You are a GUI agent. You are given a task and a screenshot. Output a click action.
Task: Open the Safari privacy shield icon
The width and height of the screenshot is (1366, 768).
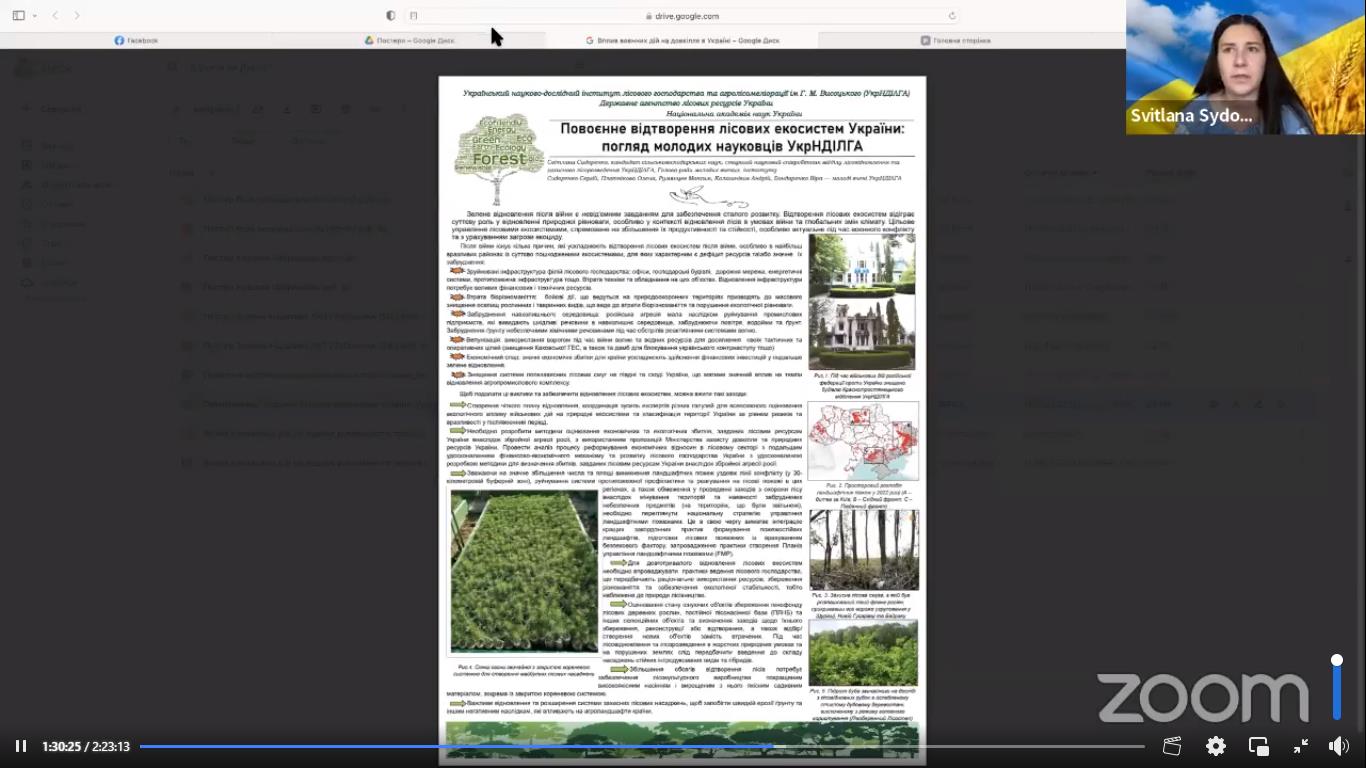(391, 16)
